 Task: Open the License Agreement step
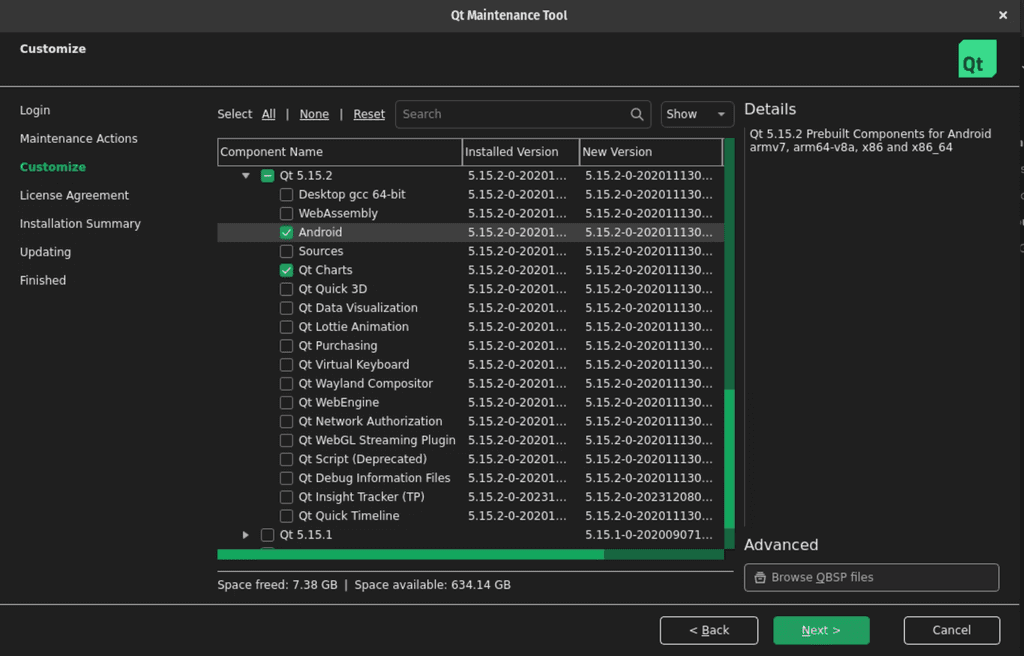pos(74,195)
